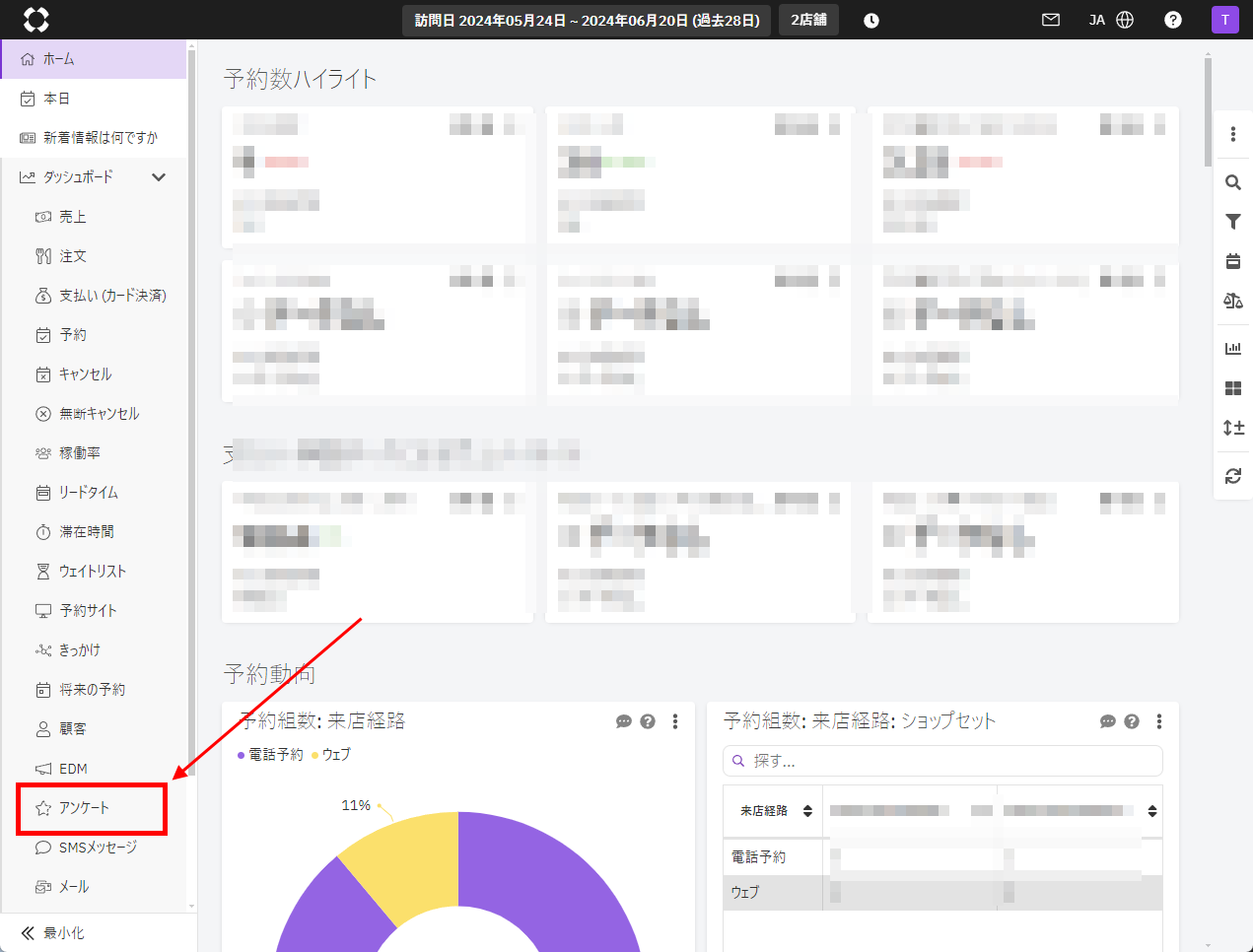Open the 売上 dashboard
Image resolution: width=1253 pixels, height=952 pixels.
[94, 217]
